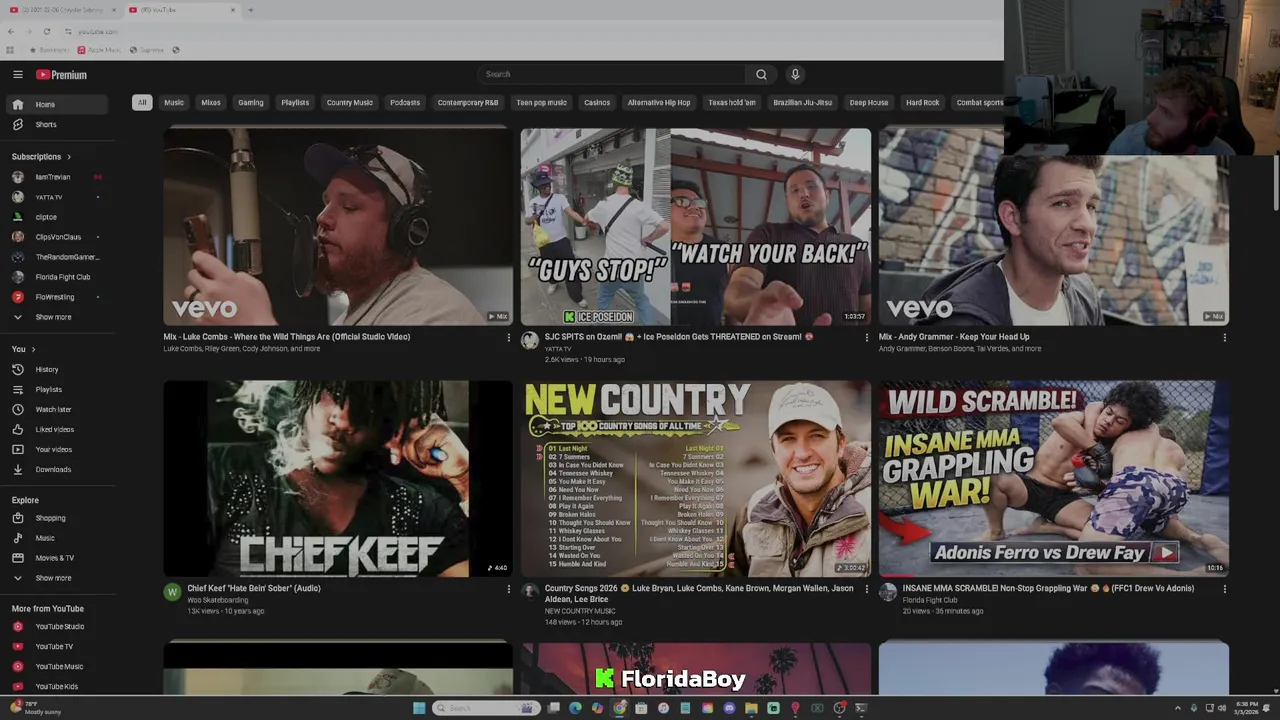
Task: Play New Country songs video thumbnail
Action: click(696, 478)
